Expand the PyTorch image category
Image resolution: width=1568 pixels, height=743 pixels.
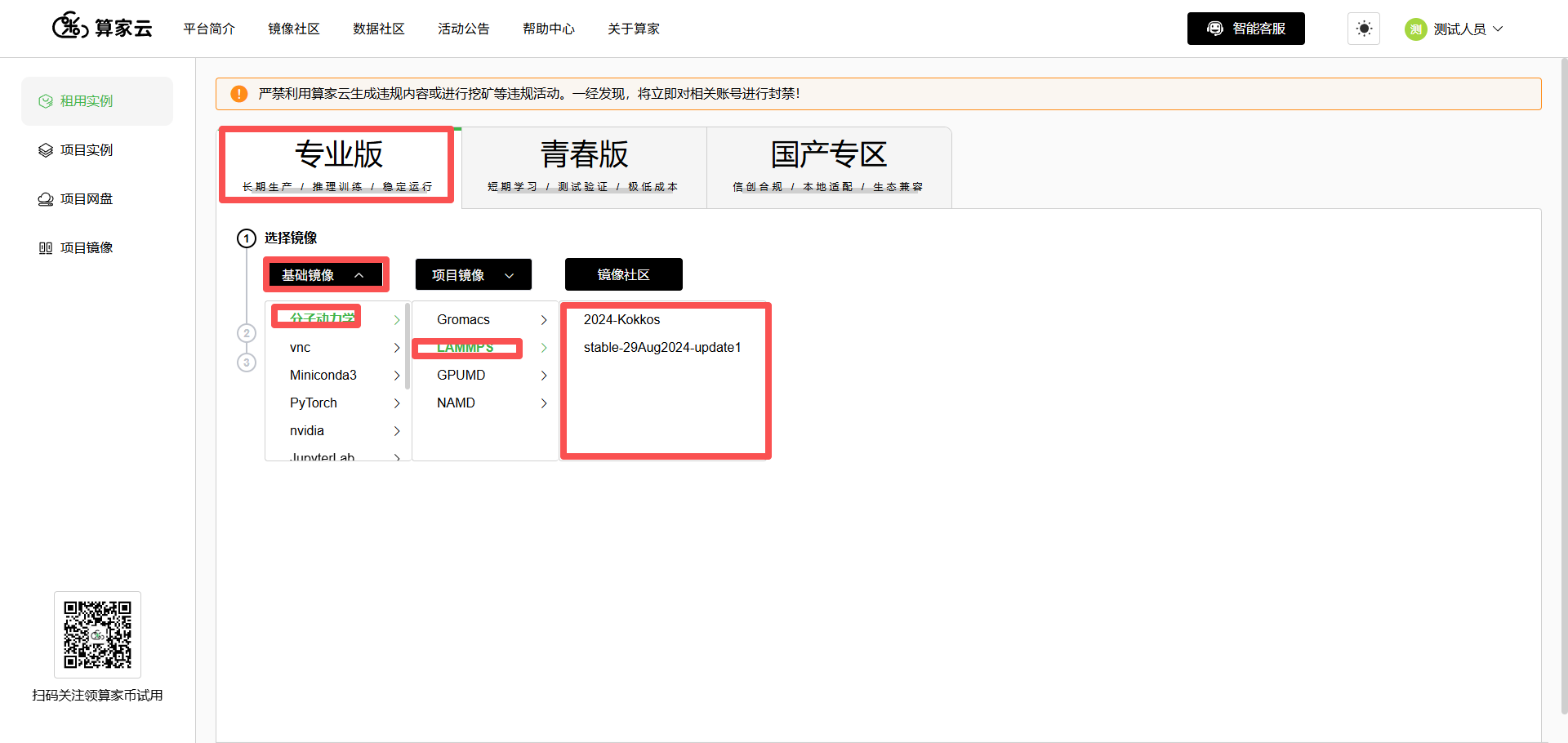(336, 403)
